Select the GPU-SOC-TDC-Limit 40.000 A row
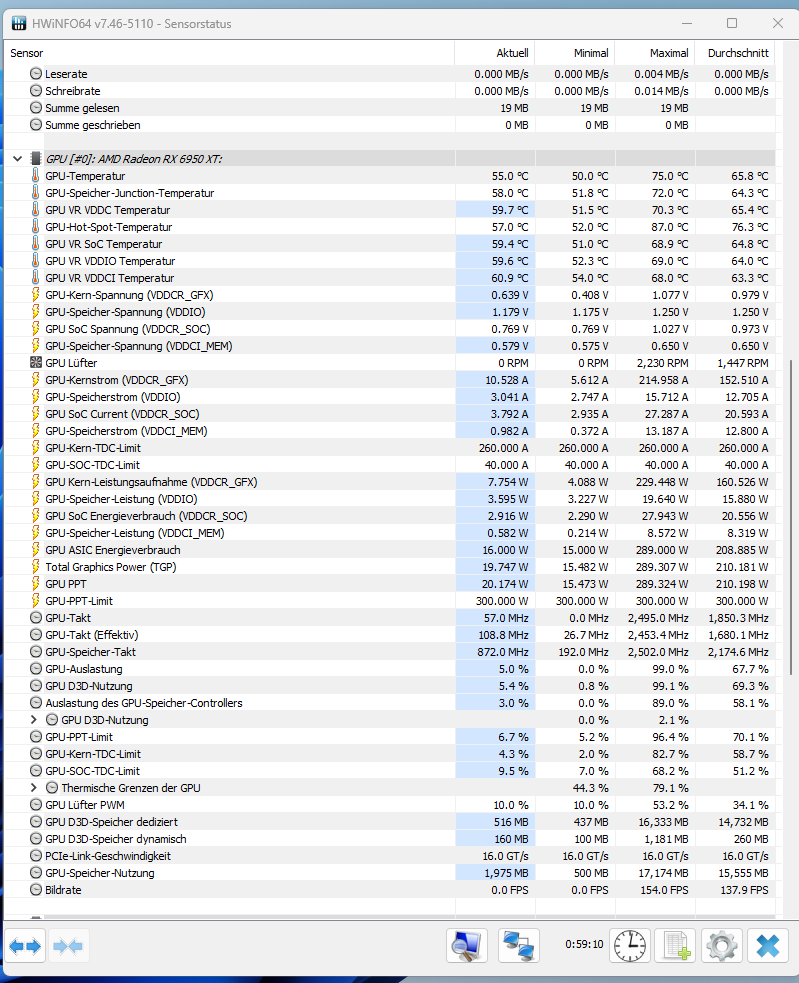This screenshot has height=983, width=799. click(x=389, y=465)
